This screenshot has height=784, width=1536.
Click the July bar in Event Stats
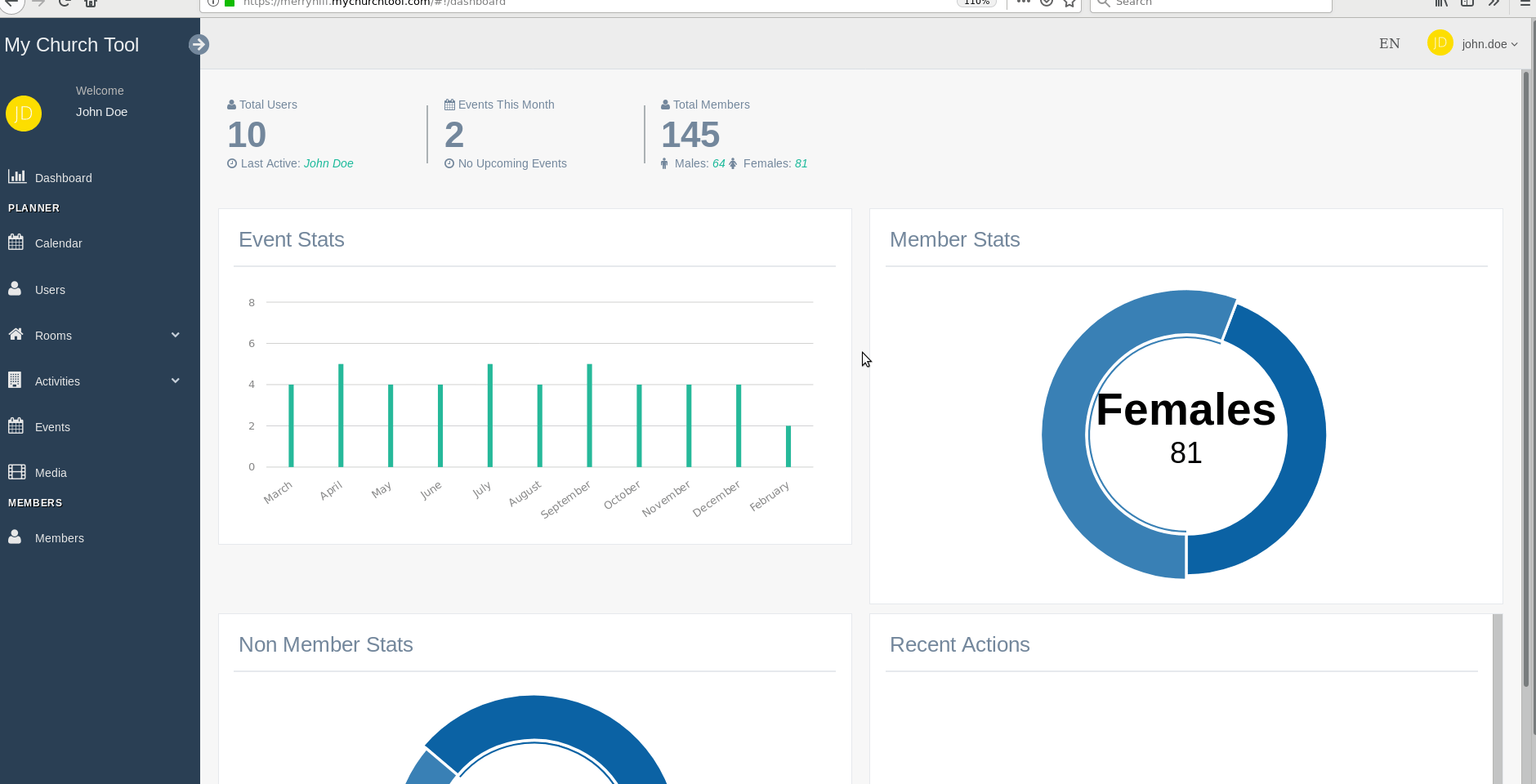[x=490, y=415]
